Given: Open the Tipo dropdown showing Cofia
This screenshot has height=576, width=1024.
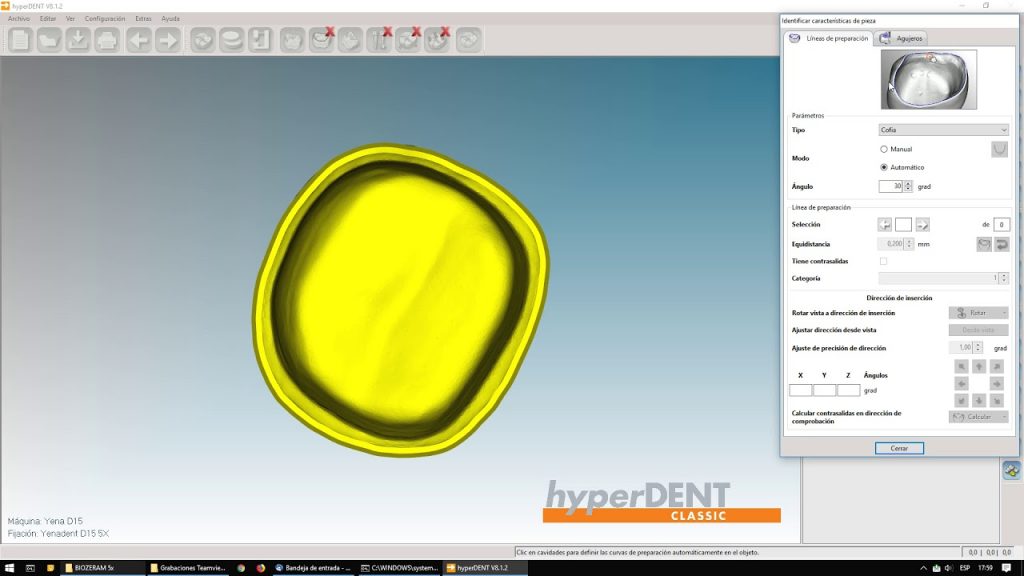Looking at the screenshot, I should click(x=943, y=130).
